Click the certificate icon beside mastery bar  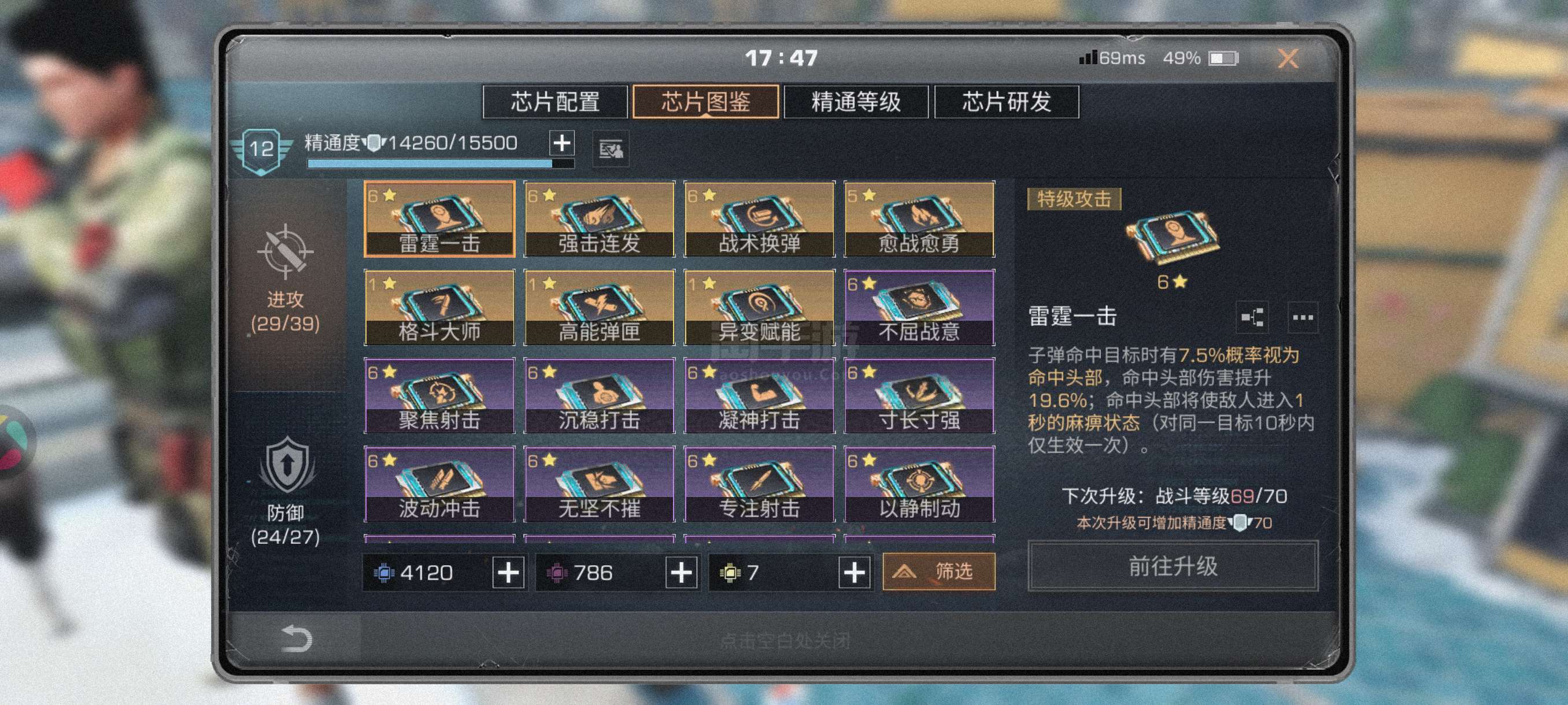pos(611,149)
